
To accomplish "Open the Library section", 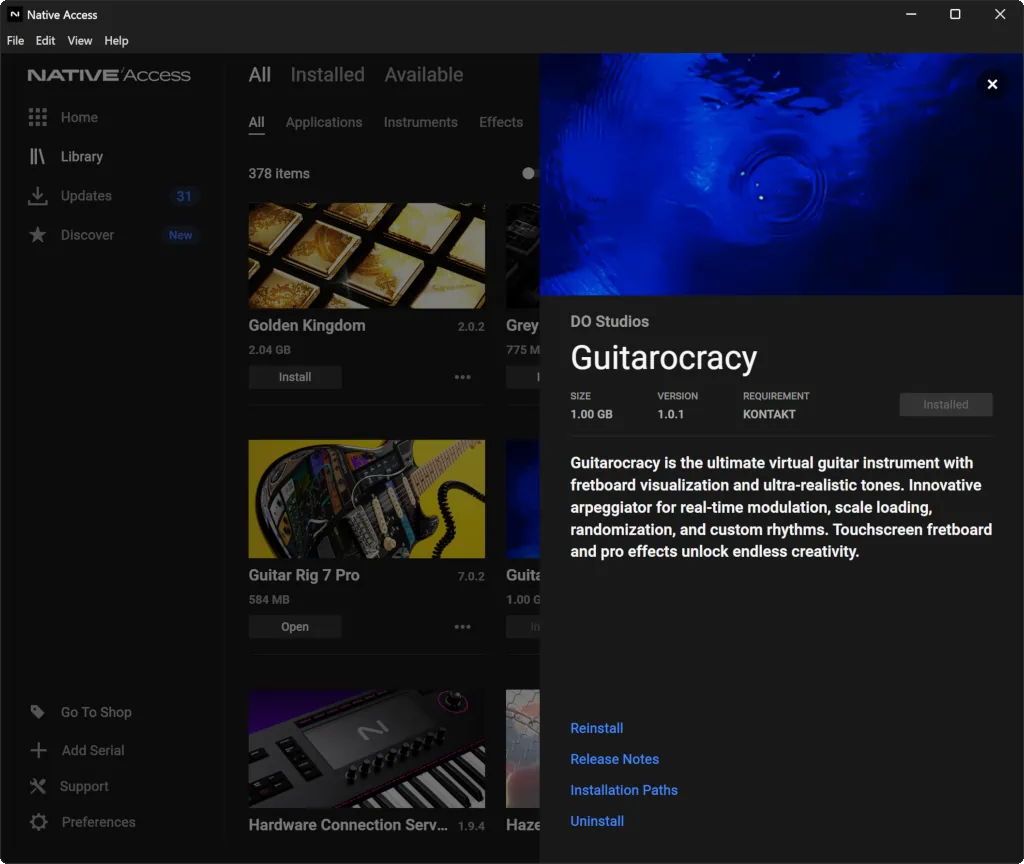I will click(x=82, y=157).
